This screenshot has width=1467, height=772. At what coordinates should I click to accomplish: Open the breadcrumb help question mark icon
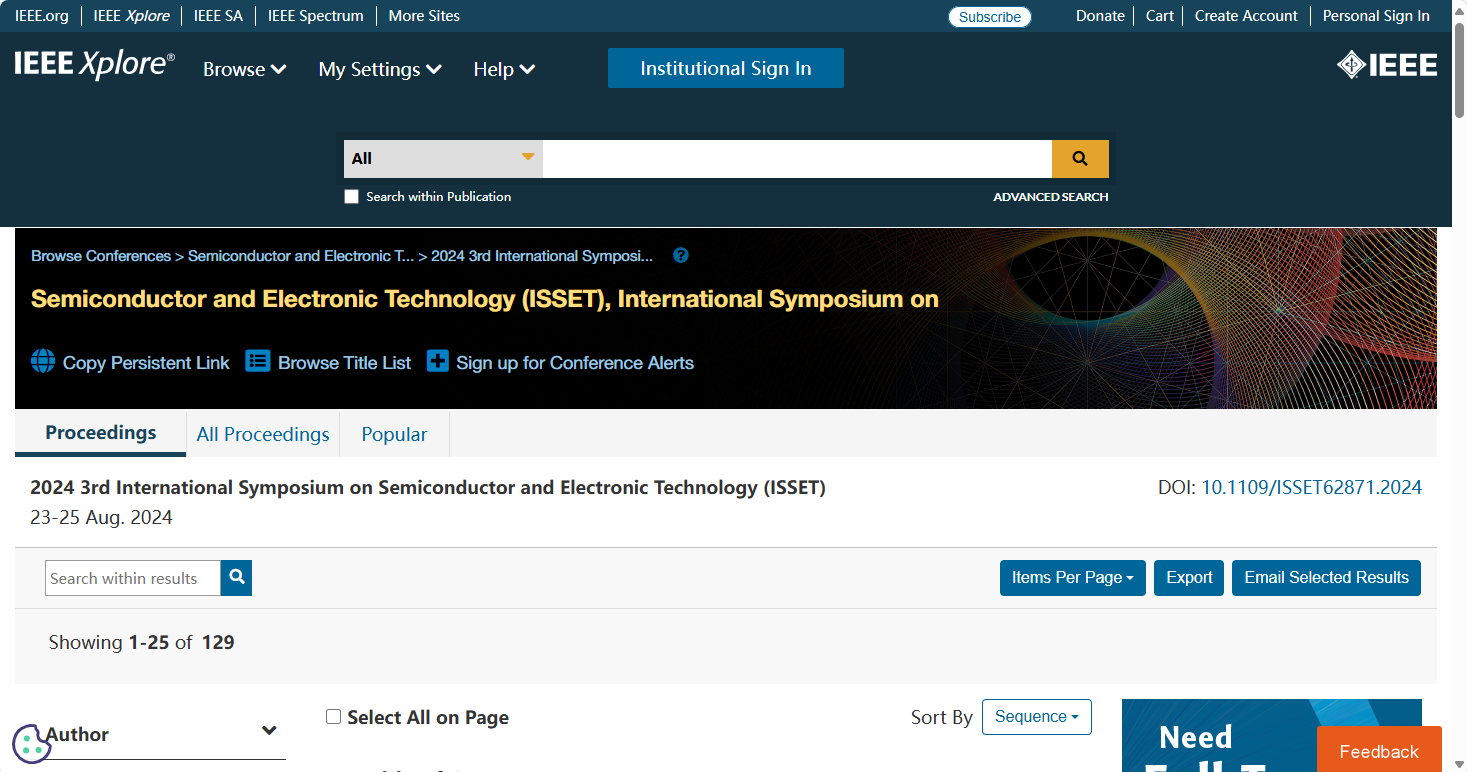[681, 255]
